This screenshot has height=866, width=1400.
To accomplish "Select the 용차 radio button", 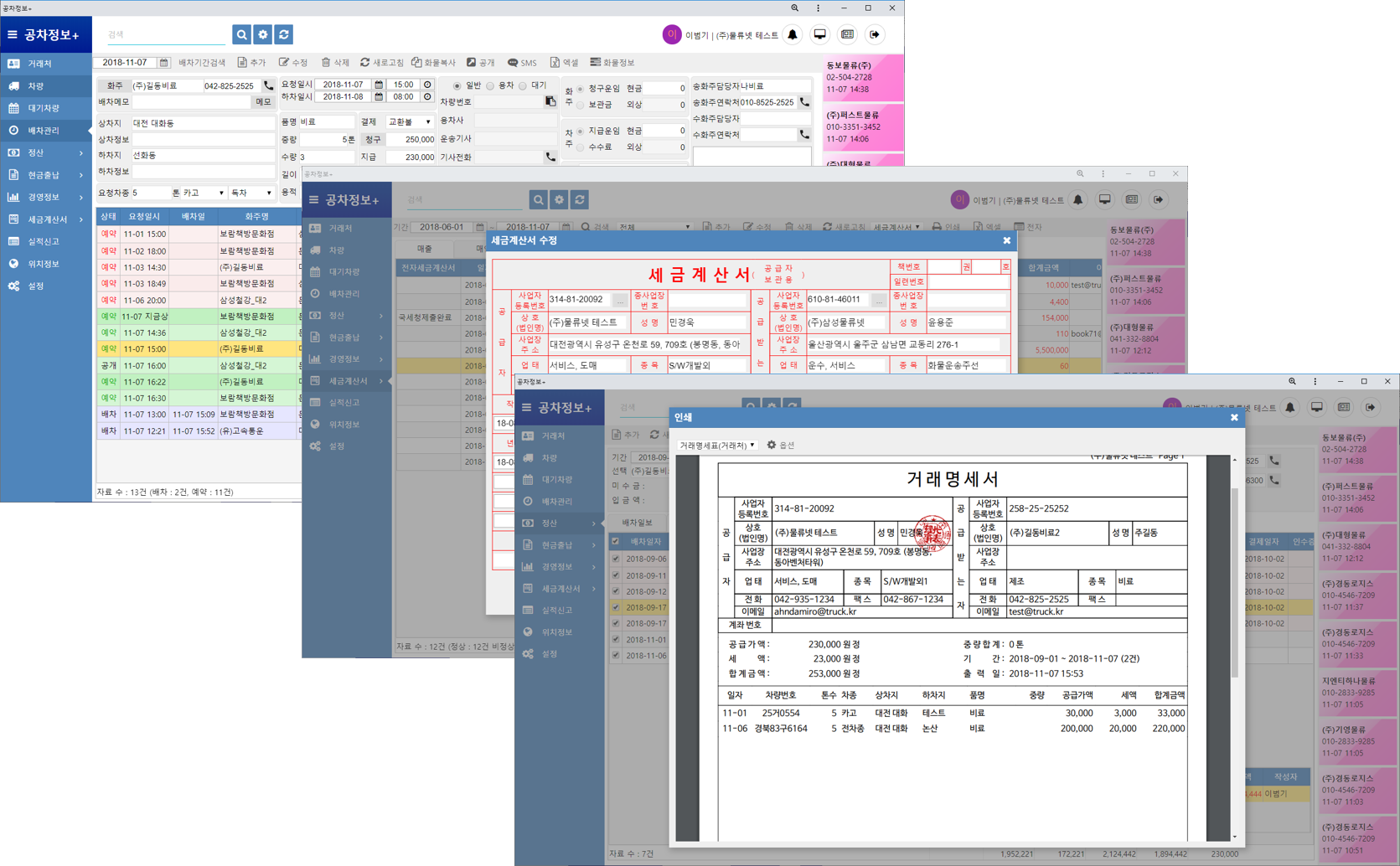I will pyautogui.click(x=491, y=85).
